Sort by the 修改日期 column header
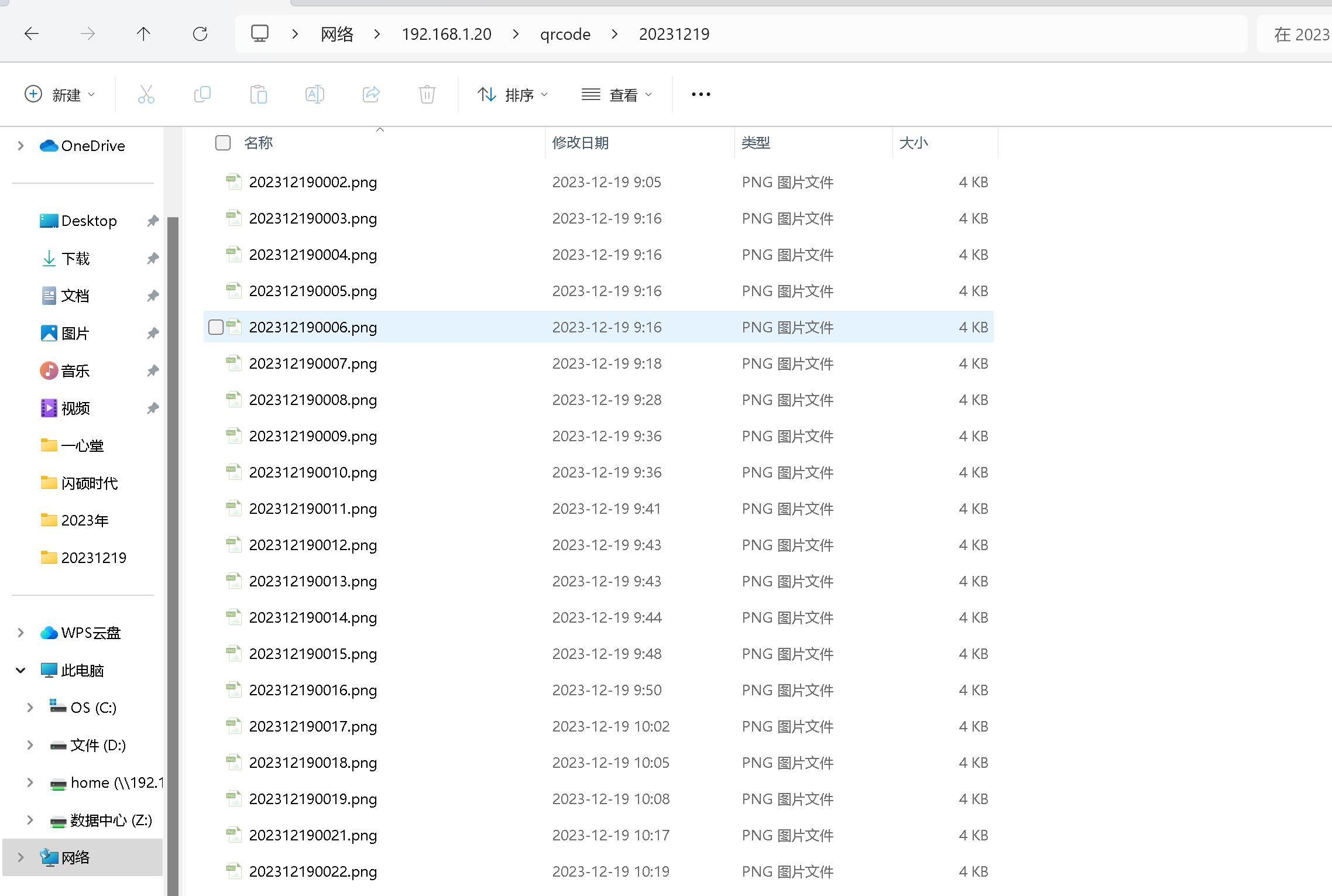 (581, 143)
